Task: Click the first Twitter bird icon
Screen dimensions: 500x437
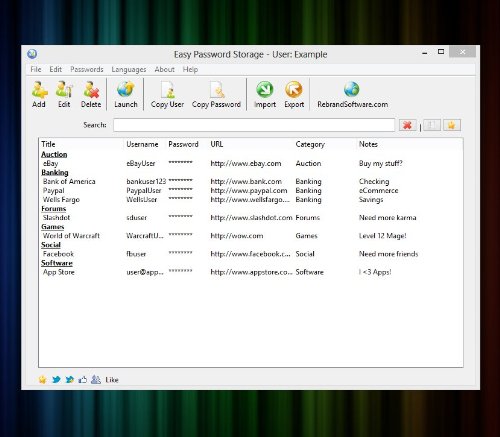Action: click(56, 379)
